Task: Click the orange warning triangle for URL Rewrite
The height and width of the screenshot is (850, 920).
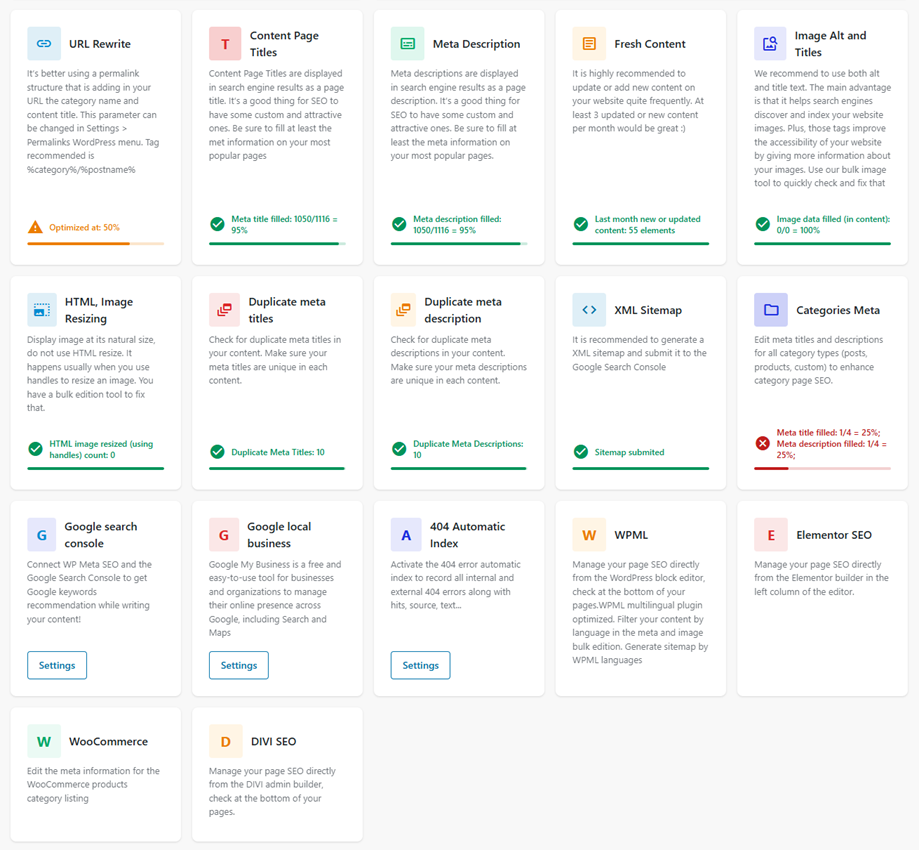Action: [35, 227]
